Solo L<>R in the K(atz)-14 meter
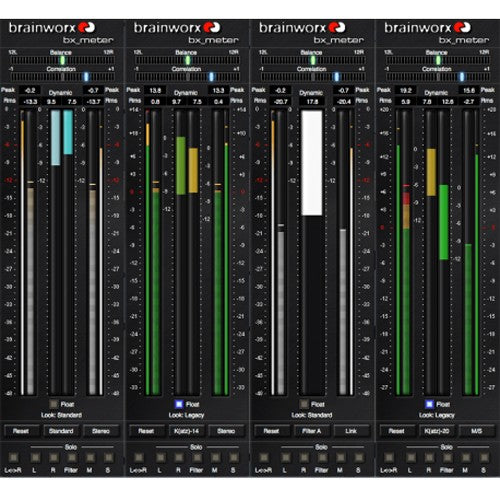This screenshot has width=500, height=500. coord(139,457)
